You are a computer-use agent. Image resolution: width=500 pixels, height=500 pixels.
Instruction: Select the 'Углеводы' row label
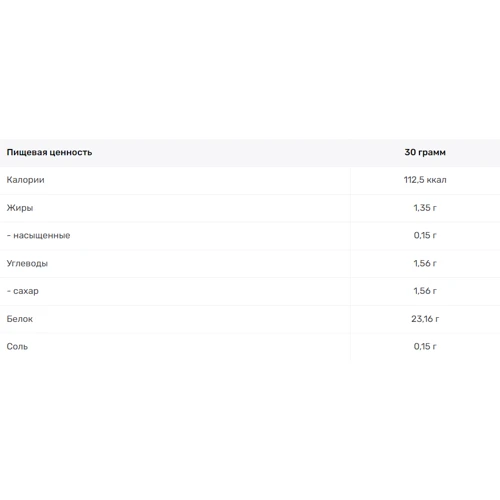click(27, 263)
